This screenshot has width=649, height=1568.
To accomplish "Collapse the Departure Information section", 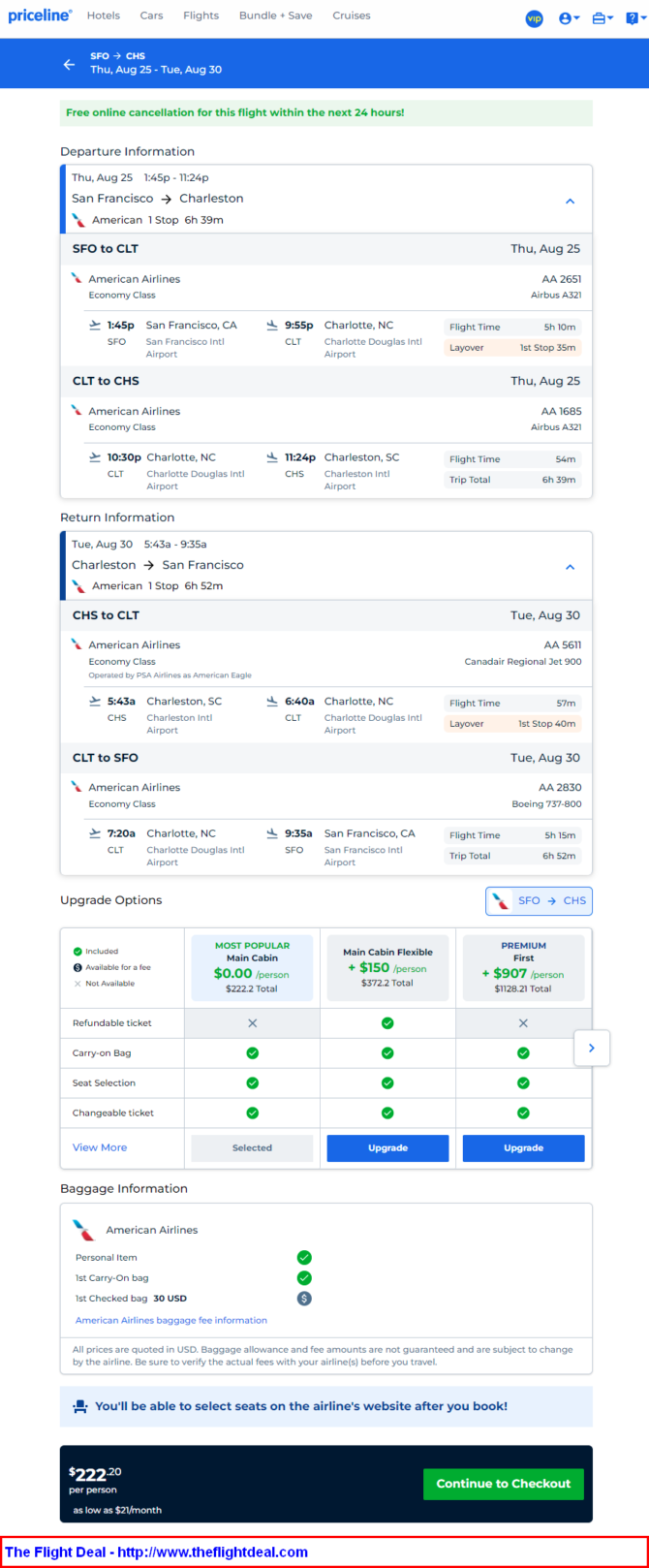I will [x=570, y=202].
